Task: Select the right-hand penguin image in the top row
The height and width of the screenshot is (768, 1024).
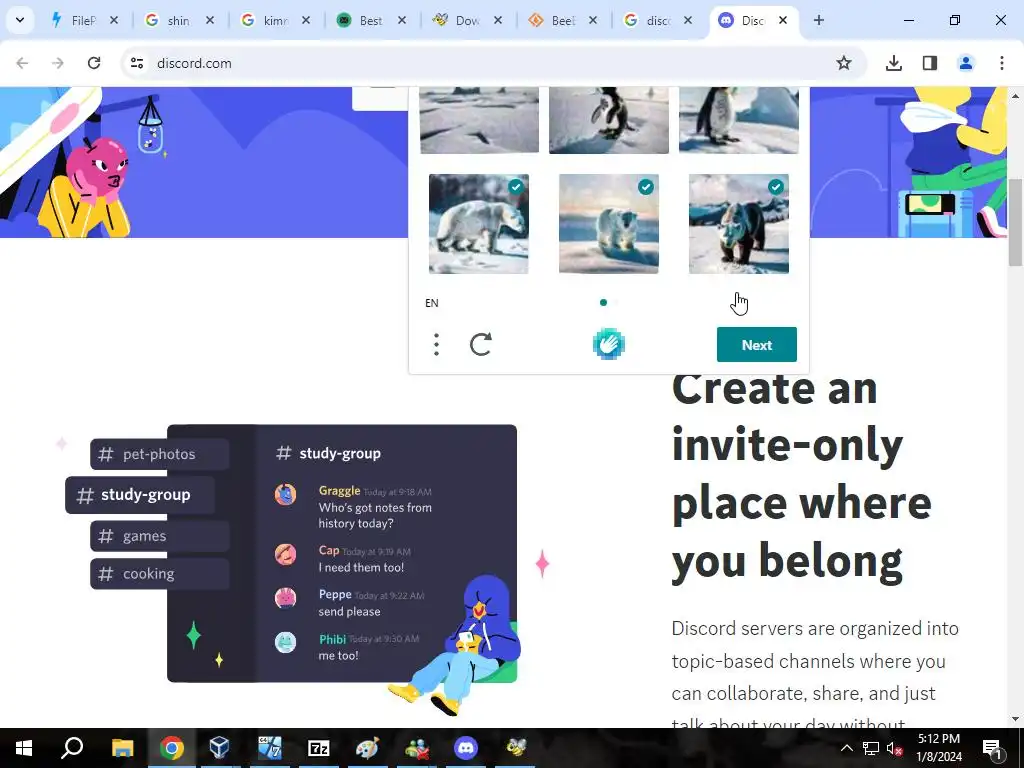Action: click(x=739, y=120)
